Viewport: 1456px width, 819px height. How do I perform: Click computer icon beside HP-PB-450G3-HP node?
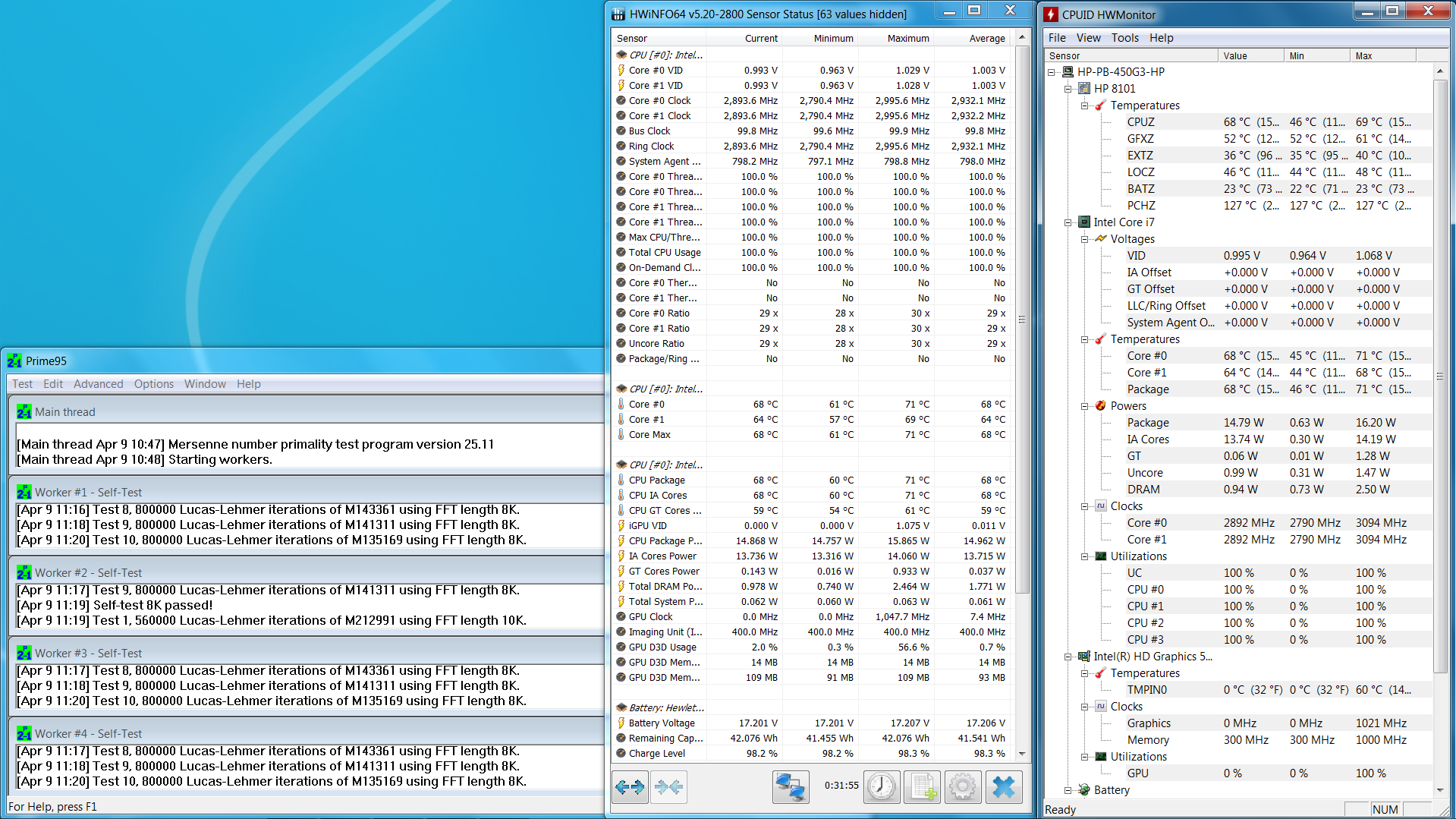(1068, 72)
